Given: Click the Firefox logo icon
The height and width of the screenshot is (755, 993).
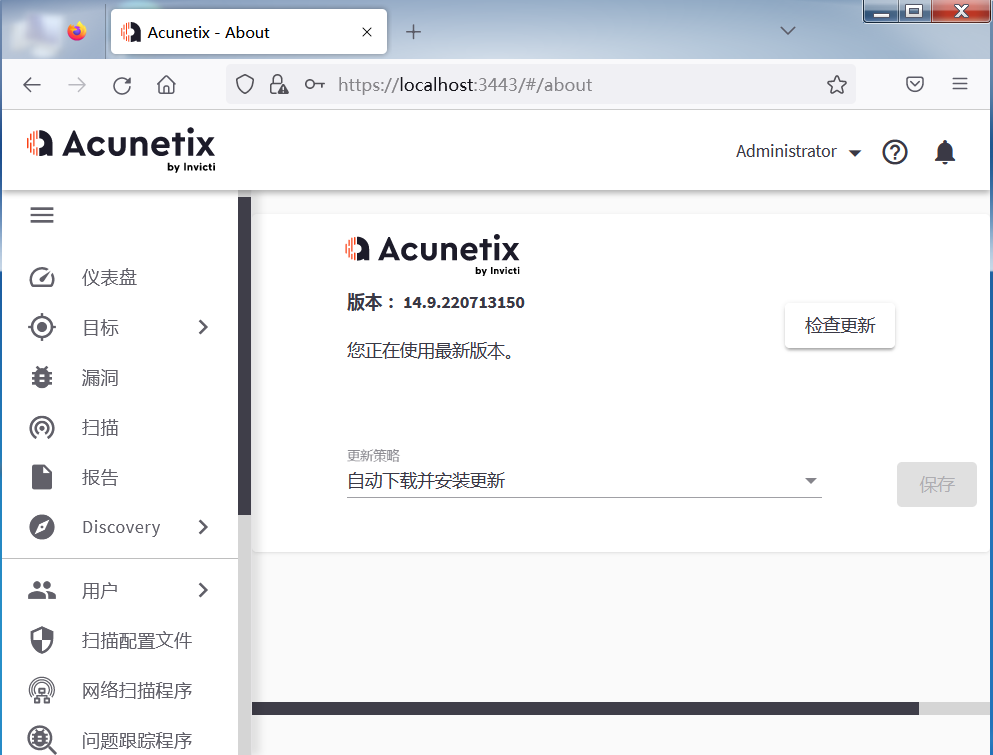Looking at the screenshot, I should [x=77, y=31].
